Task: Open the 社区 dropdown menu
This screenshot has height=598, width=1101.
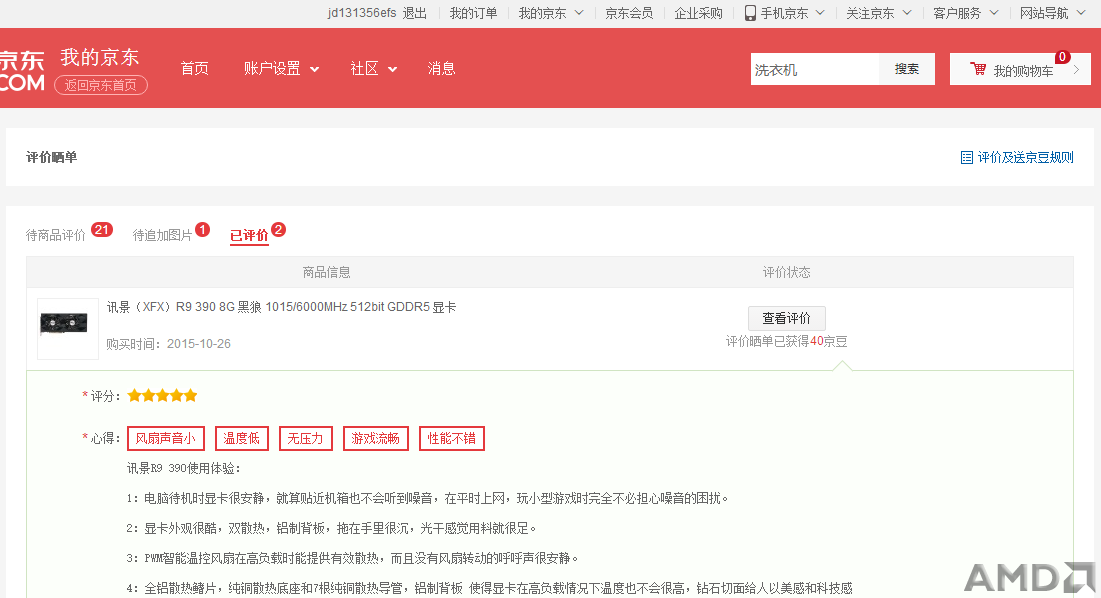Action: (374, 68)
